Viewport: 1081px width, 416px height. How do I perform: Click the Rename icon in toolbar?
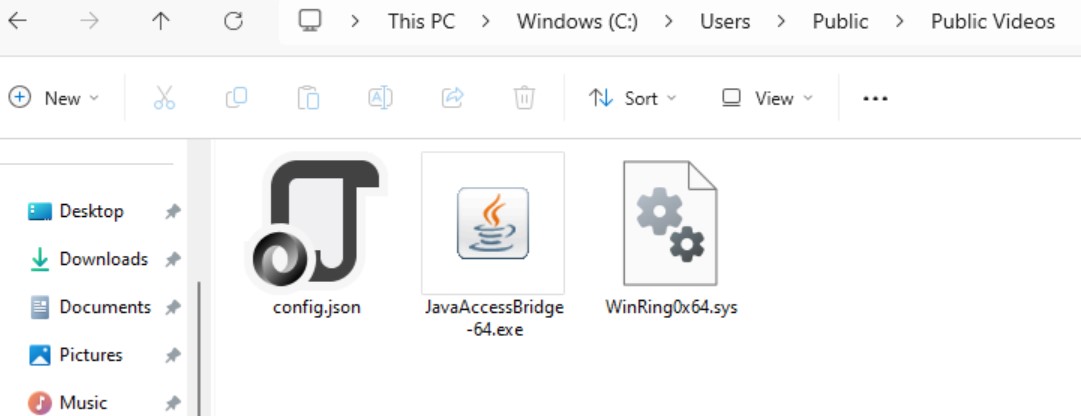pos(380,98)
